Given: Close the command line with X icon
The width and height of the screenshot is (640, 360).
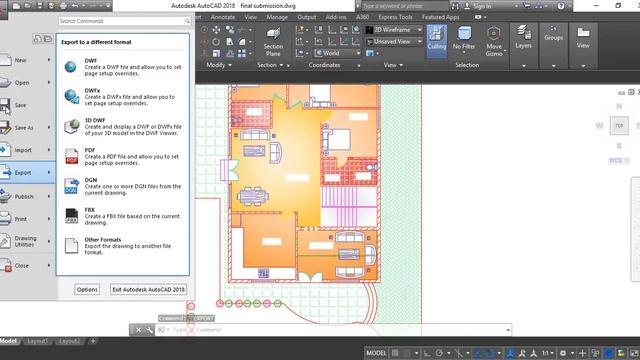Looking at the screenshot, I should [138, 330].
